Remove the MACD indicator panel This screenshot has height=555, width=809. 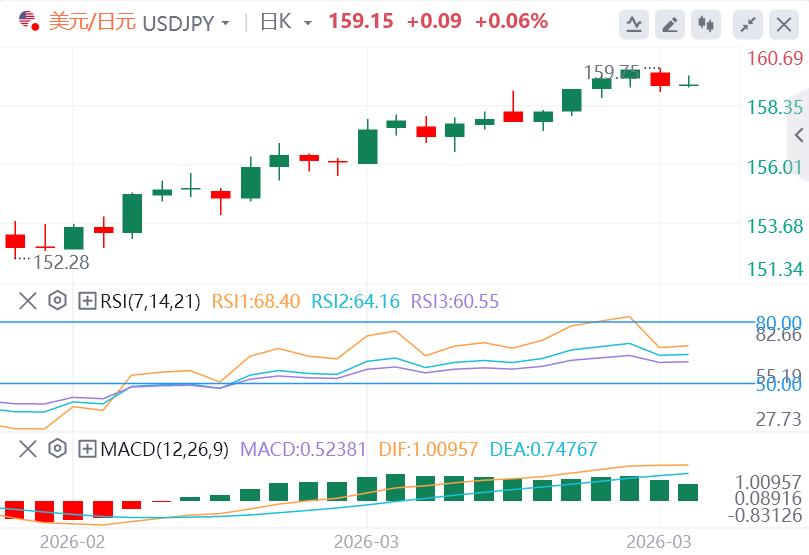pyautogui.click(x=27, y=449)
